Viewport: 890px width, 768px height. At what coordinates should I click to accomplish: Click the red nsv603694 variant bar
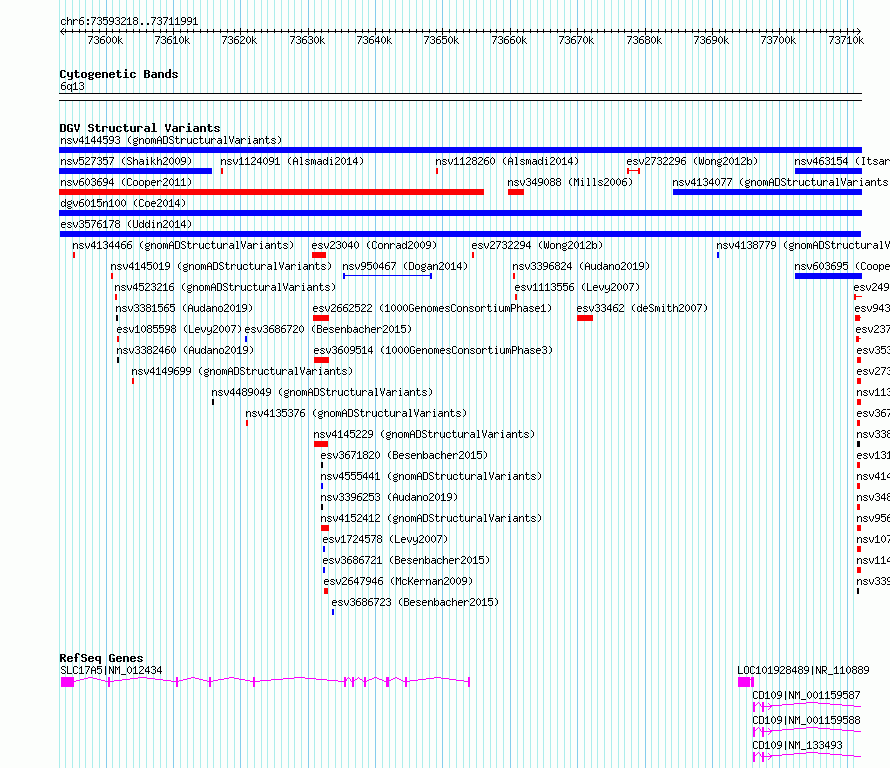pos(271,192)
